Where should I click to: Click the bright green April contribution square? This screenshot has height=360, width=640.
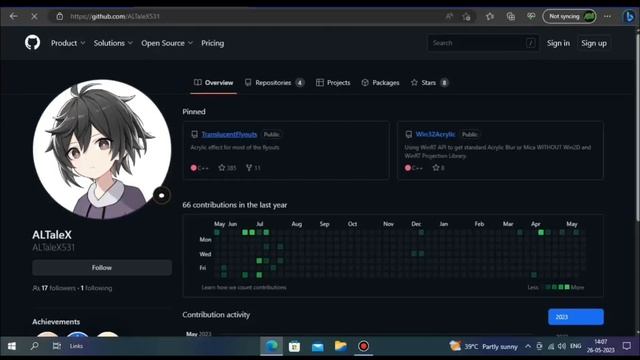[541, 233]
